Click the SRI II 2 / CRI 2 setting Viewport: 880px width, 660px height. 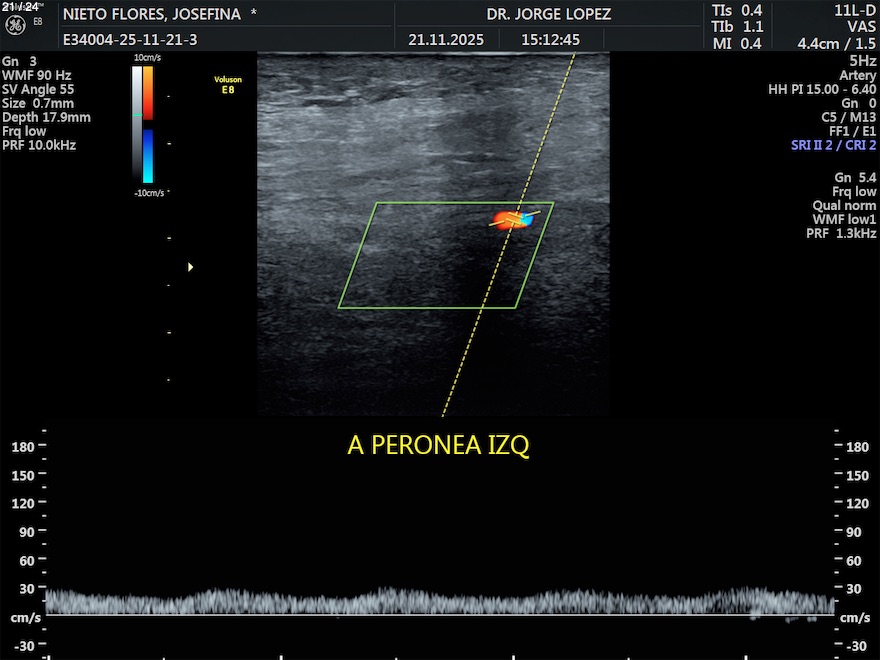(832, 145)
